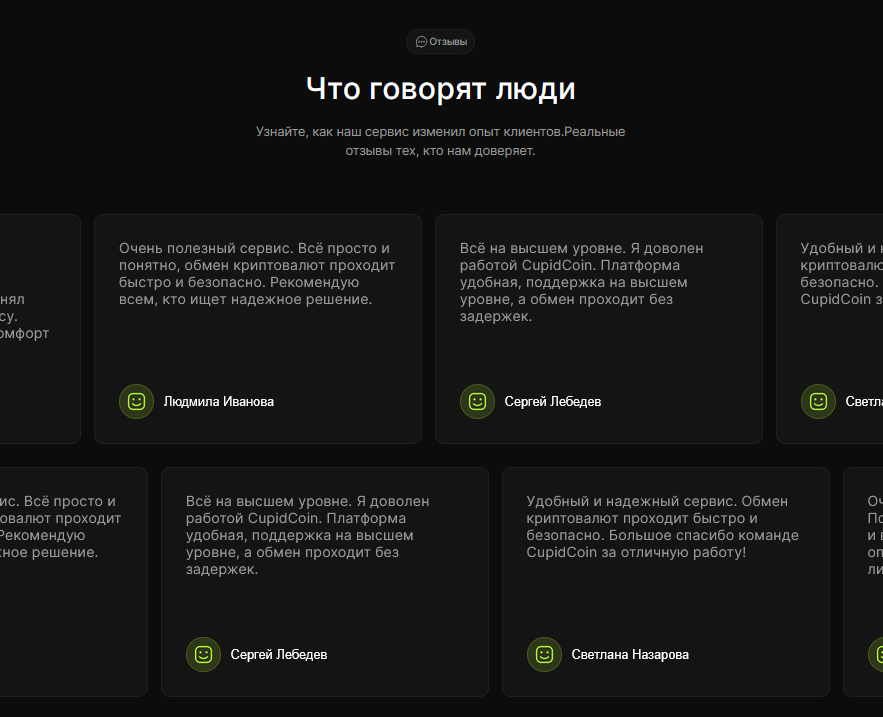Open bottom-row Сергей Лебедев author name
Viewport: 883px width, 717px height.
pyautogui.click(x=278, y=655)
